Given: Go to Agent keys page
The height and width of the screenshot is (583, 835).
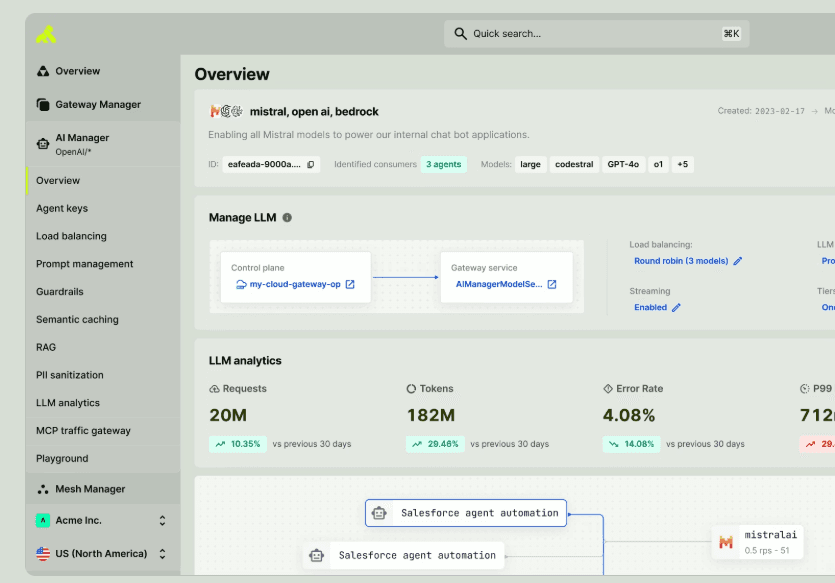Looking at the screenshot, I should 103,208.
